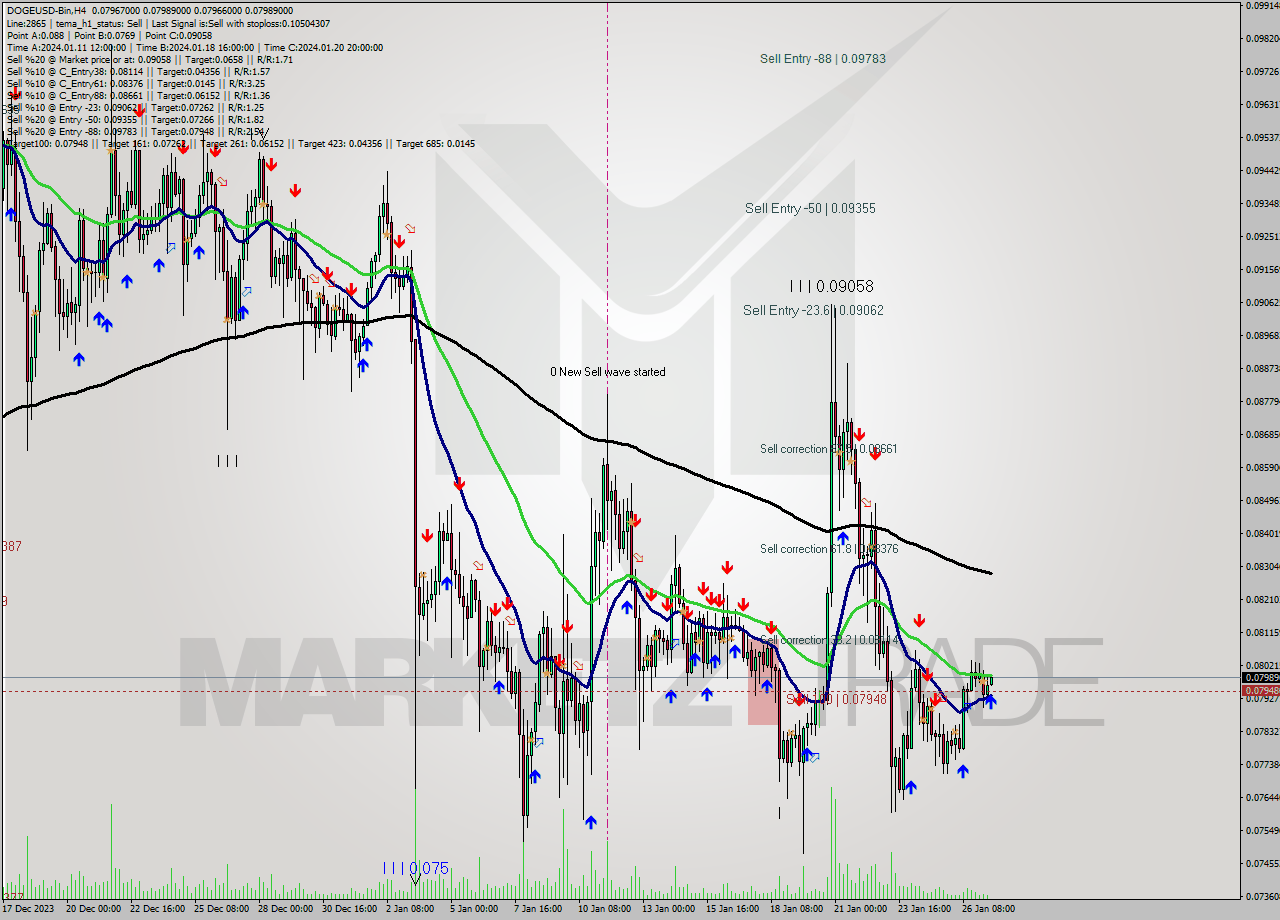
Task: Click the current price tag 0.07989
Action: (x=1259, y=677)
